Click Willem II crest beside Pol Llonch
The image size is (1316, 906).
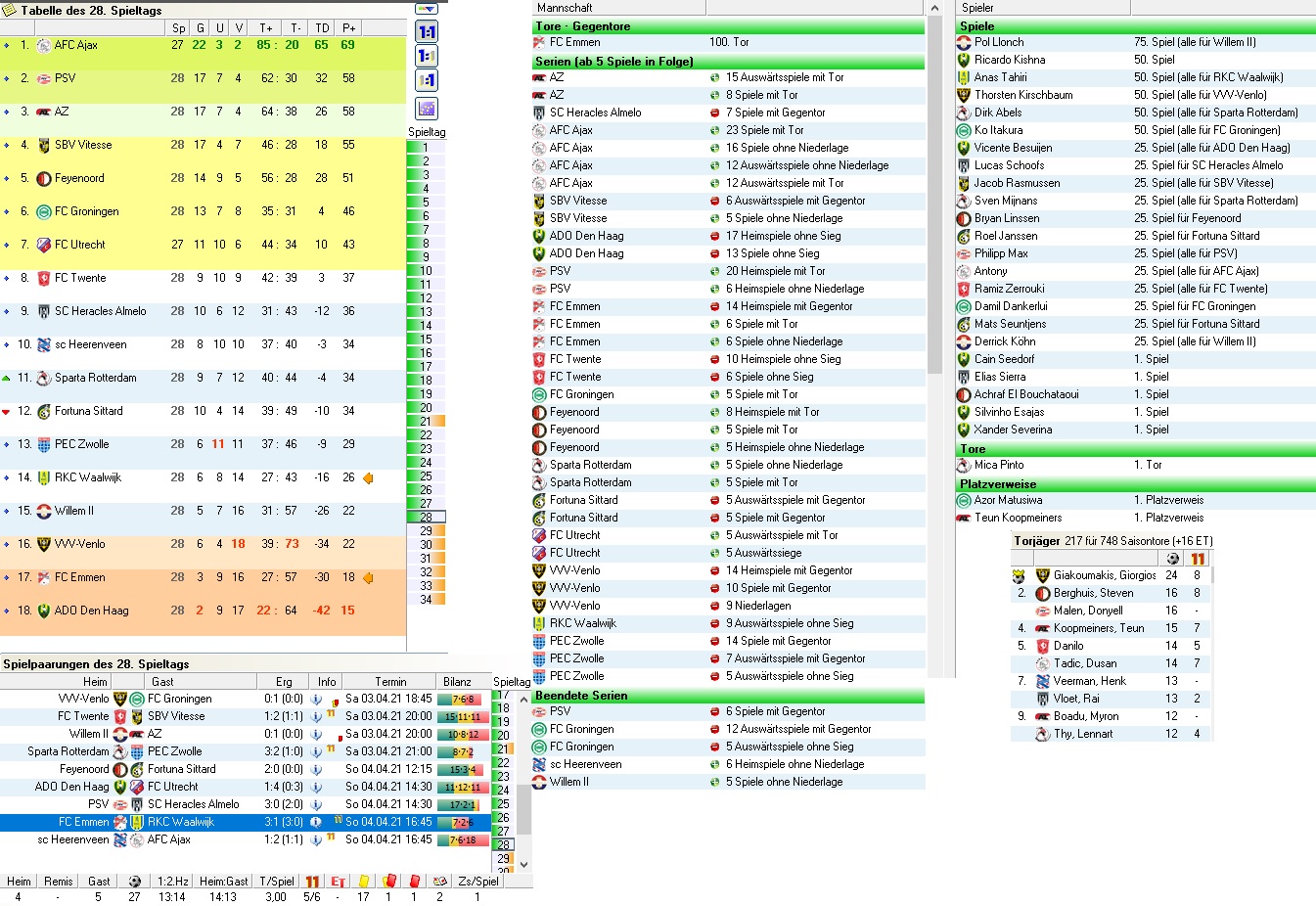click(x=963, y=42)
